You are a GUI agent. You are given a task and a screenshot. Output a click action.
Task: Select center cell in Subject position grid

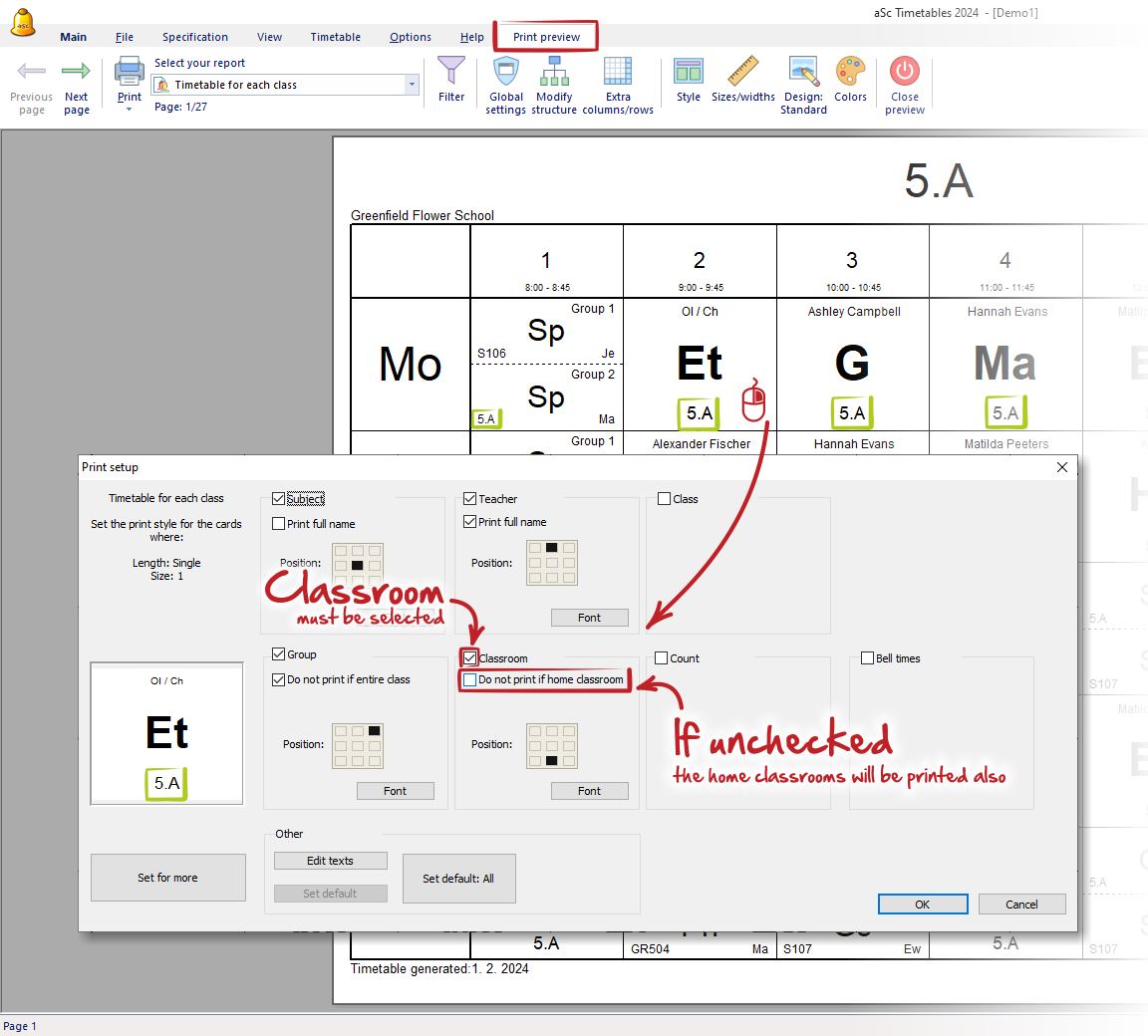pyautogui.click(x=358, y=566)
